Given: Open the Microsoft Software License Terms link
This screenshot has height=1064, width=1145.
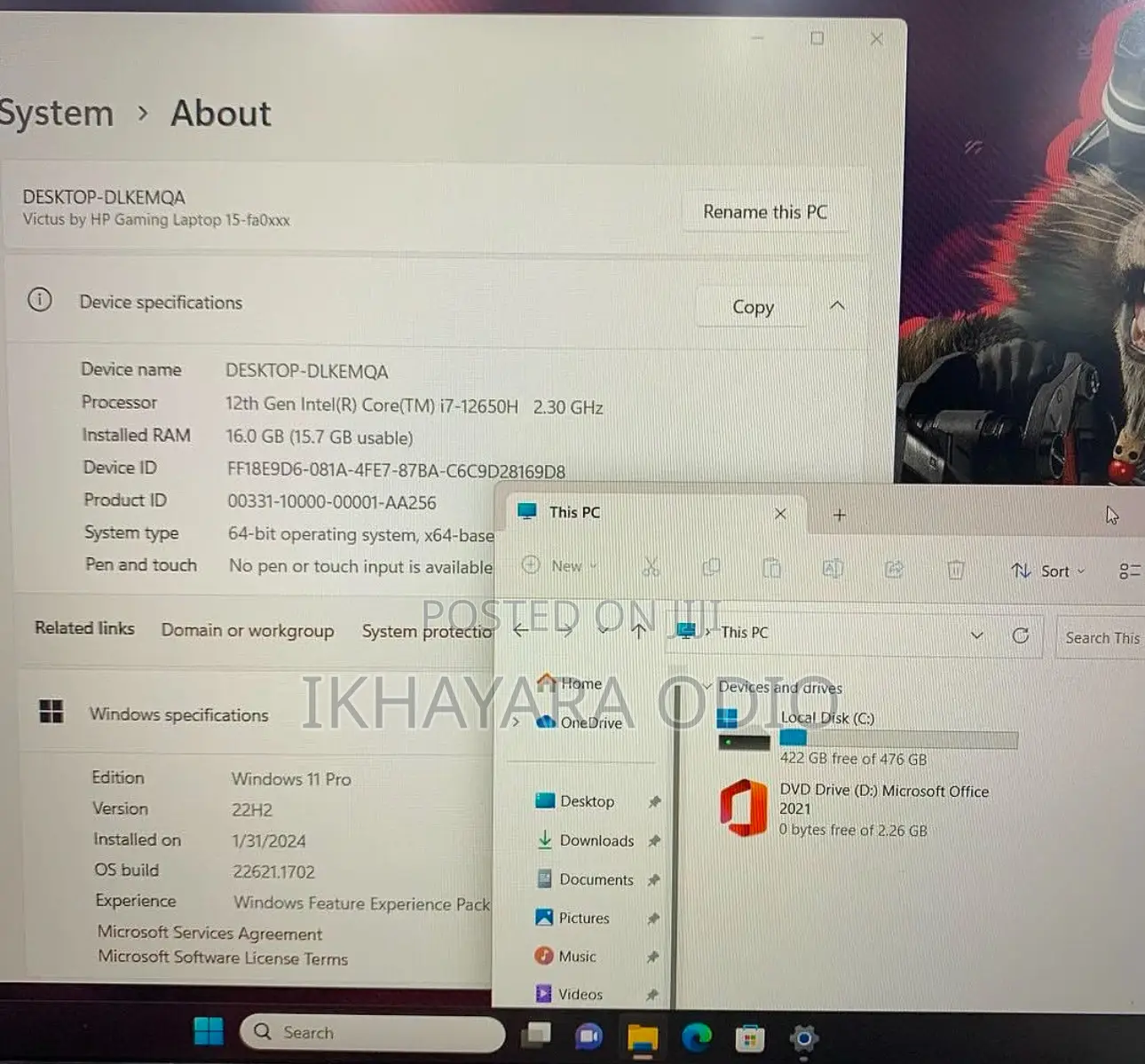Looking at the screenshot, I should pos(223,958).
